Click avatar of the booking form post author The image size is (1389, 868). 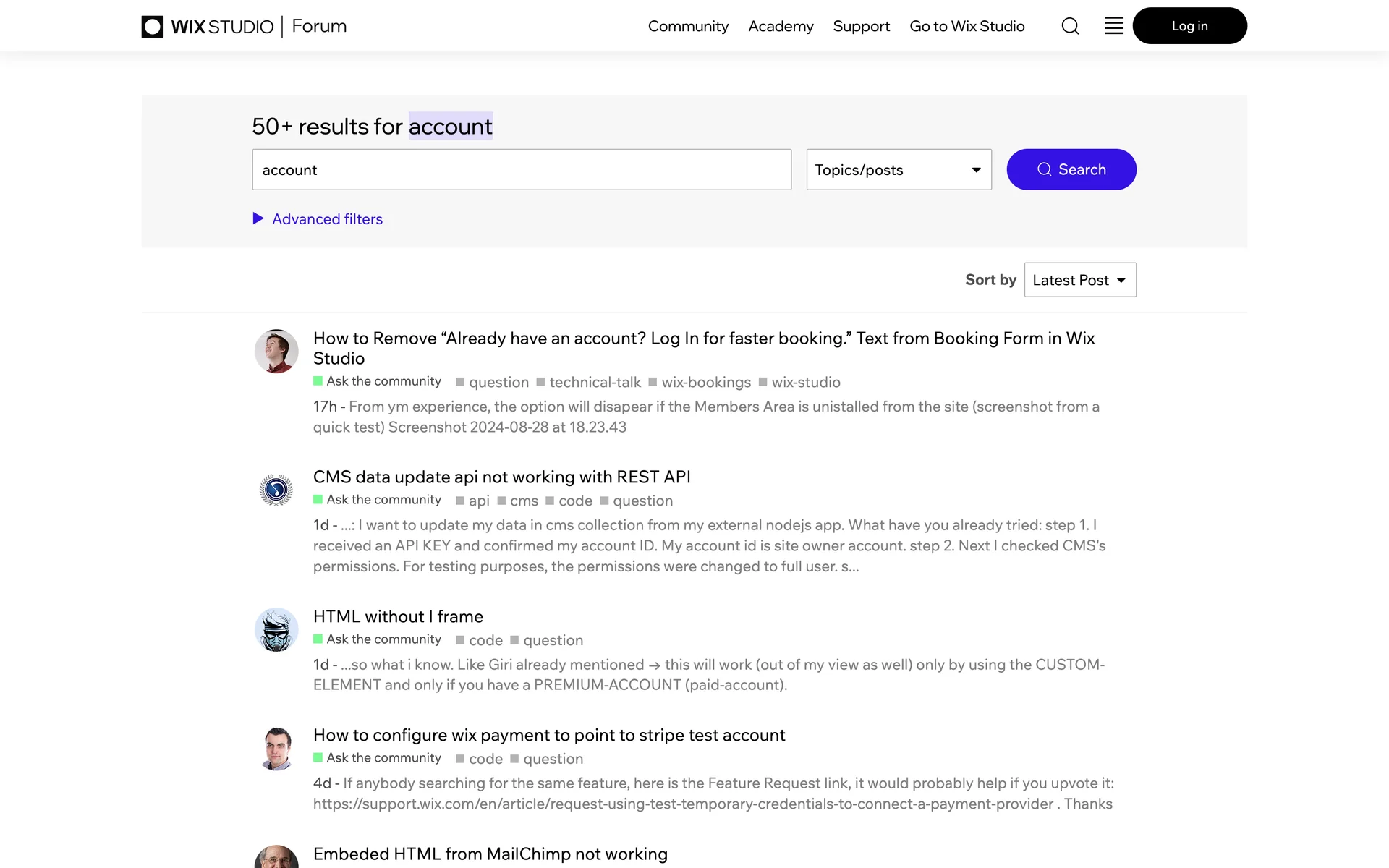pyautogui.click(x=276, y=352)
